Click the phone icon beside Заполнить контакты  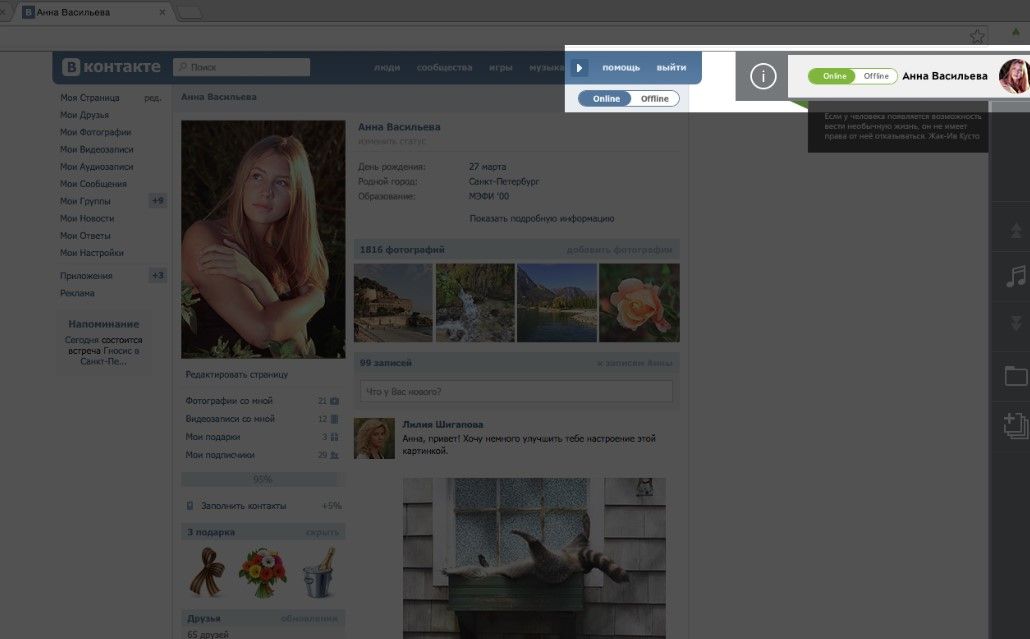[190, 506]
